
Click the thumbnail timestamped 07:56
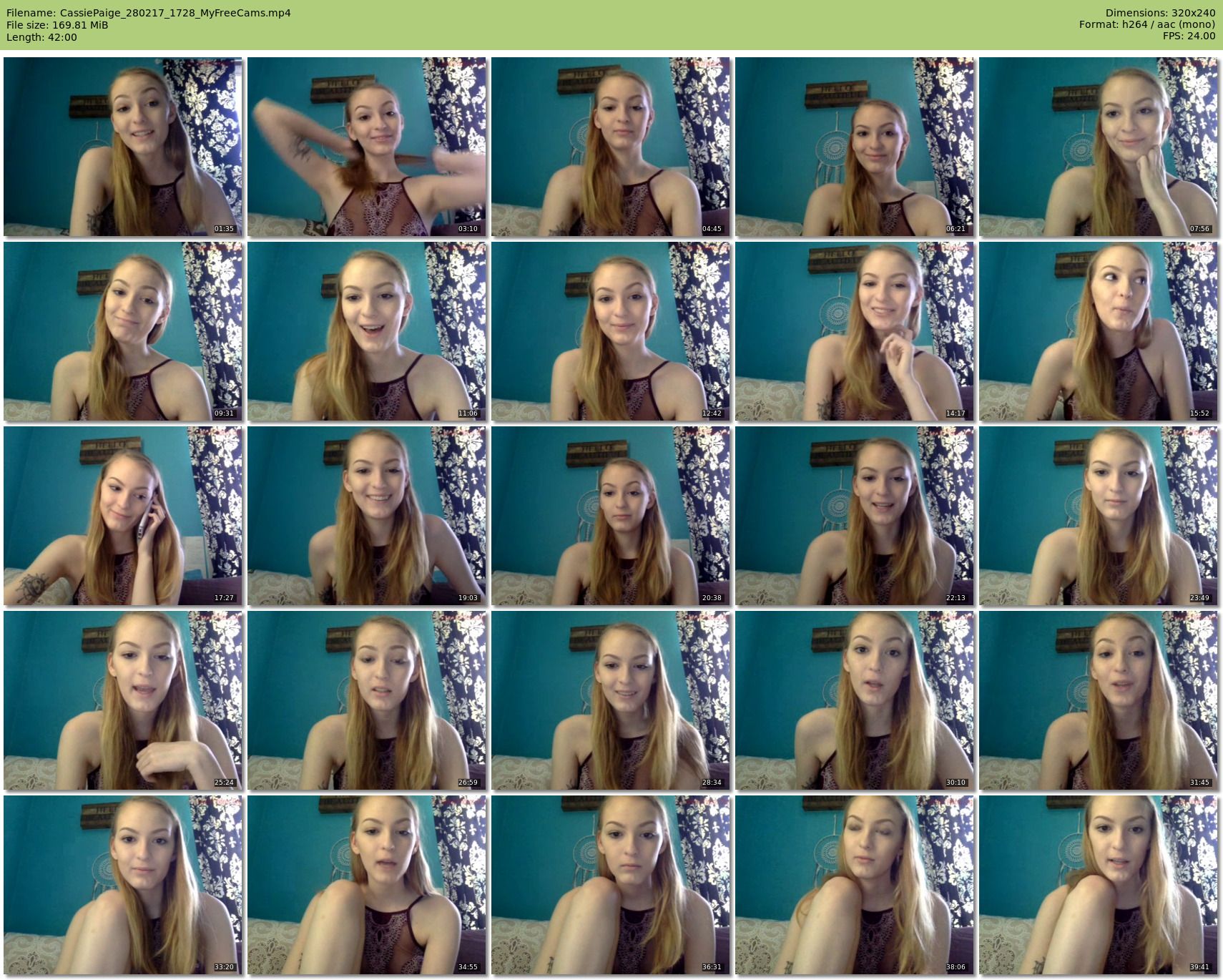tap(1098, 147)
